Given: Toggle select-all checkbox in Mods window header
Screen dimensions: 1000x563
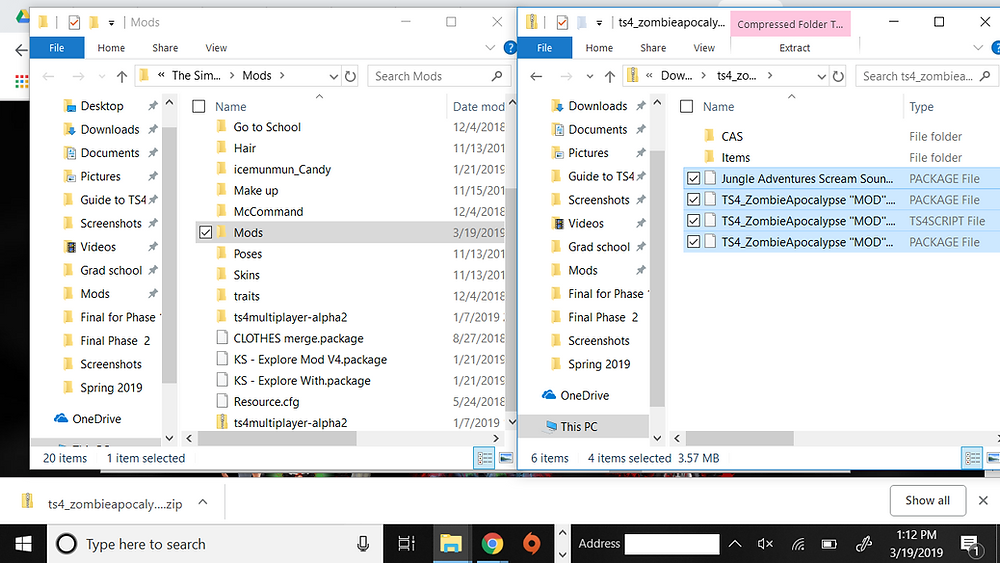Looking at the screenshot, I should [x=199, y=106].
